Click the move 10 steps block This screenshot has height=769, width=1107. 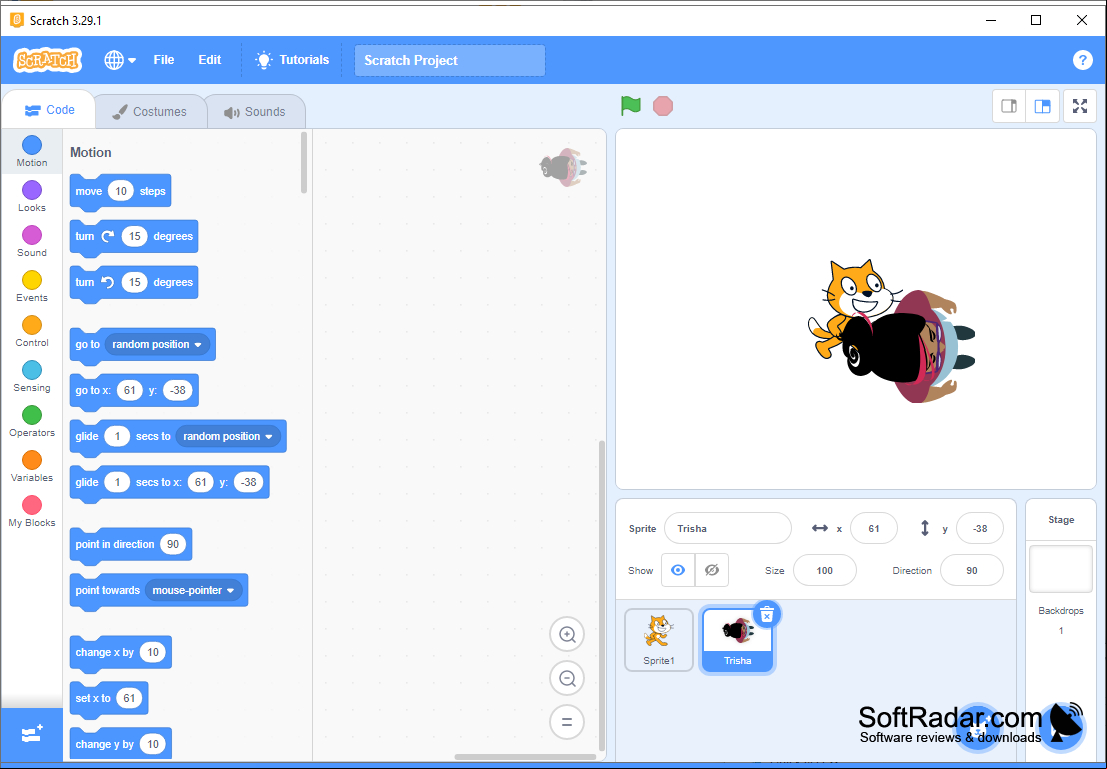coord(120,191)
